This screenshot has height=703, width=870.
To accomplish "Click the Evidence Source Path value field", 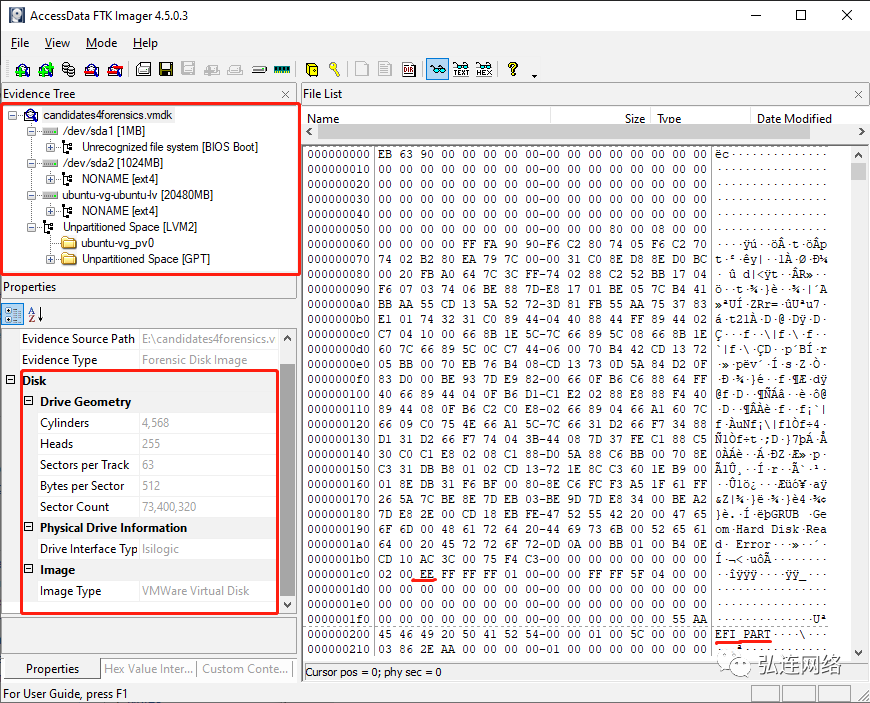I will click(209, 338).
